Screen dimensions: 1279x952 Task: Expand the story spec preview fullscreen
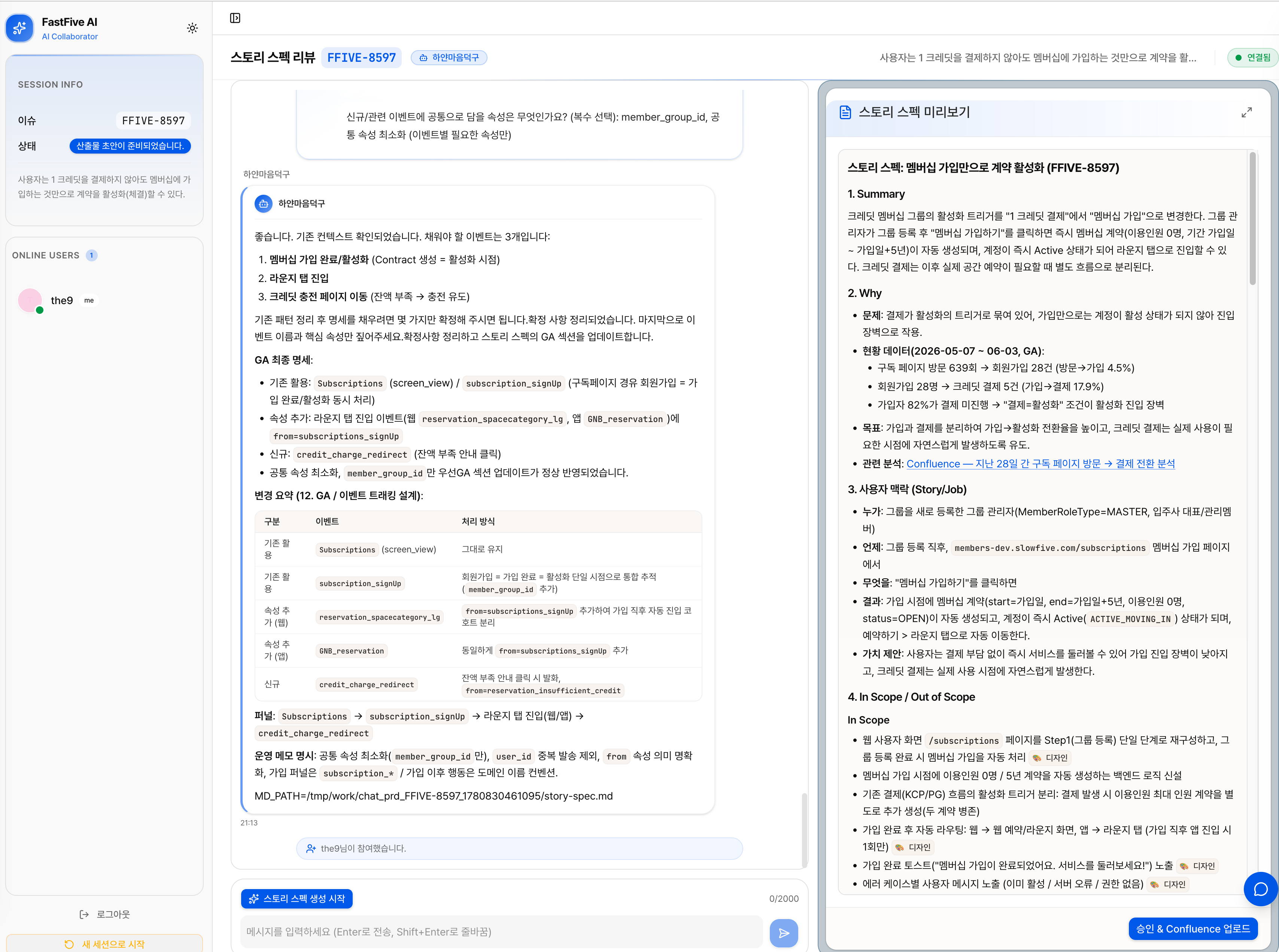[x=1247, y=112]
